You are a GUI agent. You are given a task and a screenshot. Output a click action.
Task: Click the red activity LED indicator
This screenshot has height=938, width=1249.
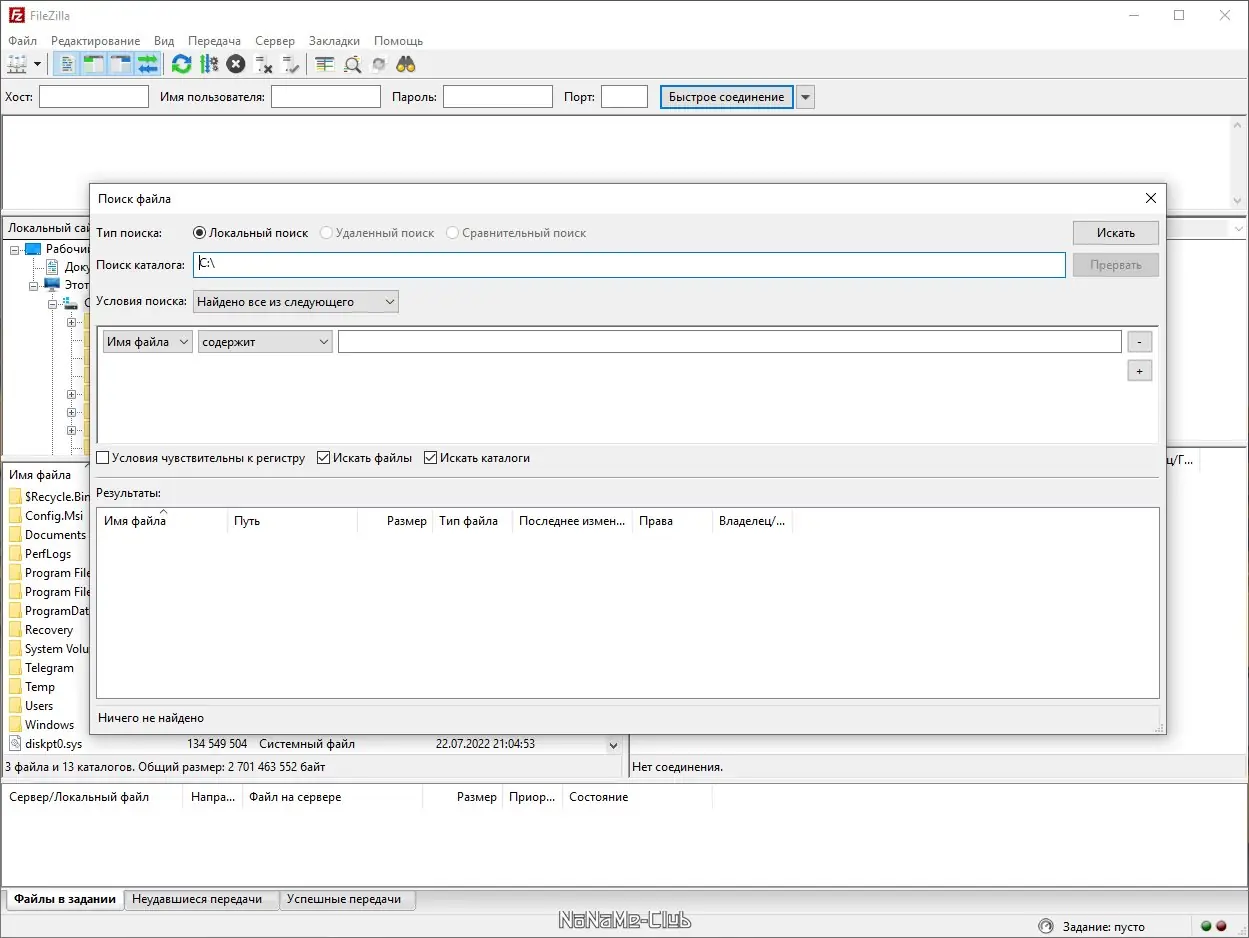click(x=1221, y=926)
